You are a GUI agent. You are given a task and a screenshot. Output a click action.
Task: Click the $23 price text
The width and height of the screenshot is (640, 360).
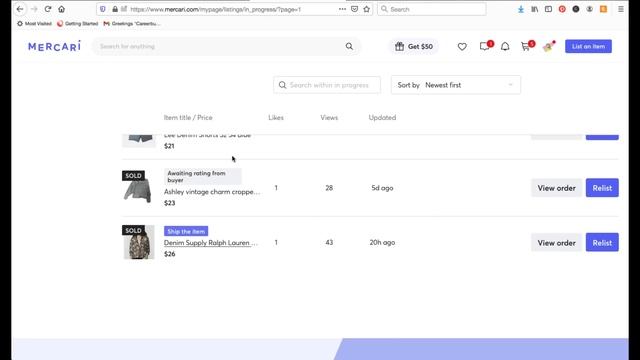169,203
